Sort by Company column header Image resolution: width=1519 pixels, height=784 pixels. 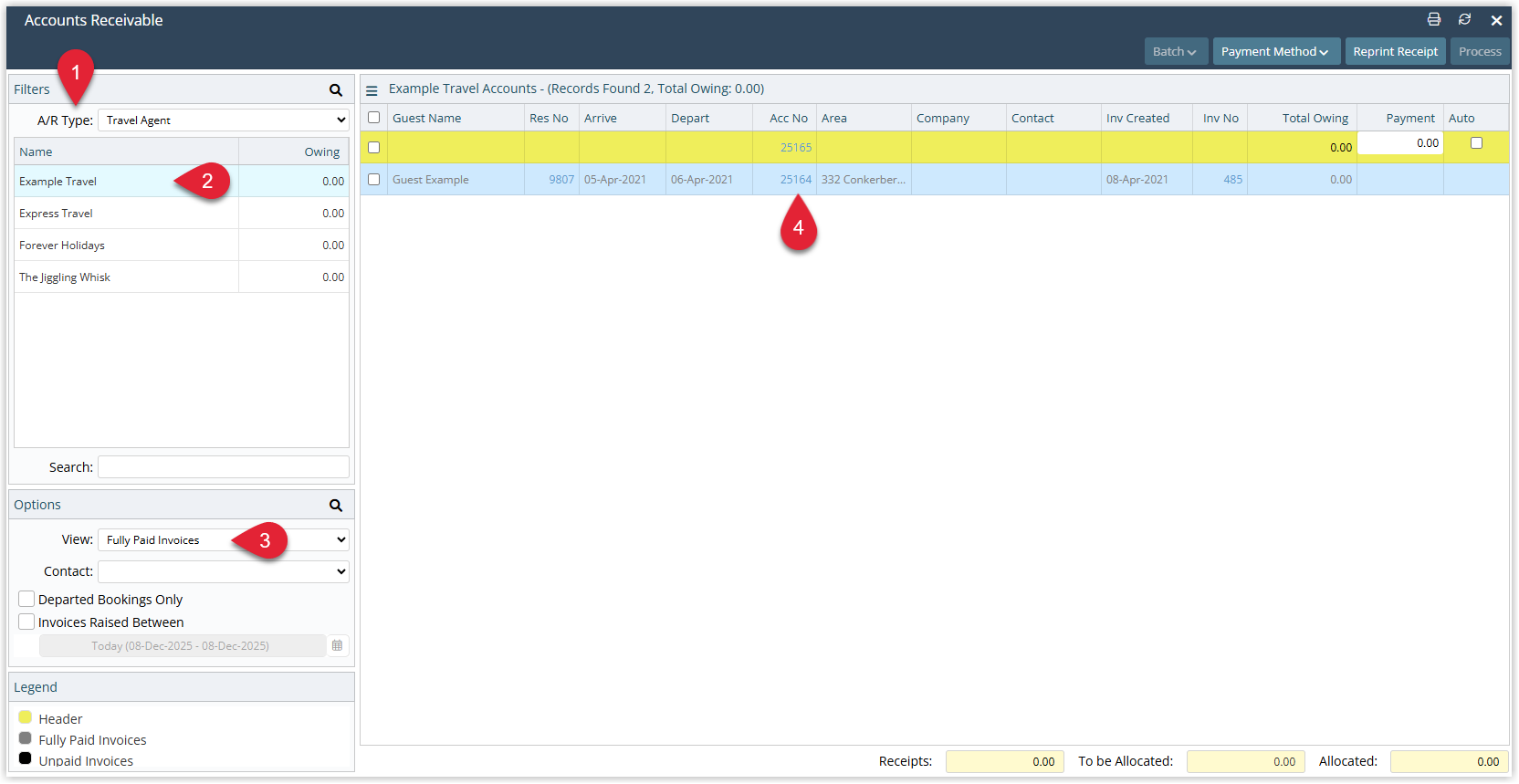point(959,118)
